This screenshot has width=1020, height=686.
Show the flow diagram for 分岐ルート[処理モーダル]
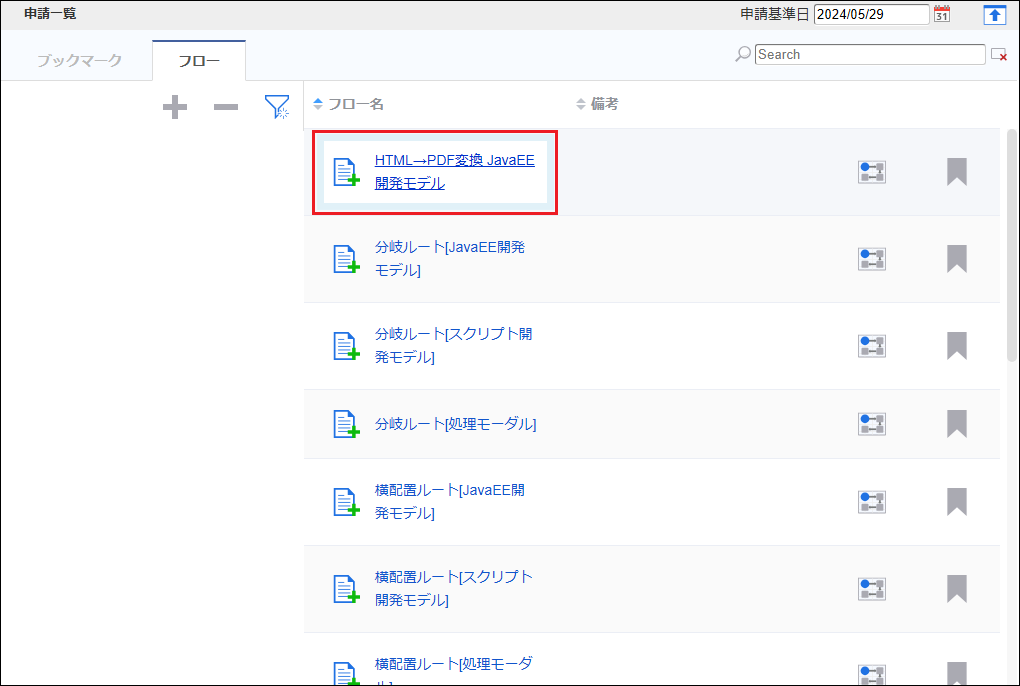[x=872, y=424]
